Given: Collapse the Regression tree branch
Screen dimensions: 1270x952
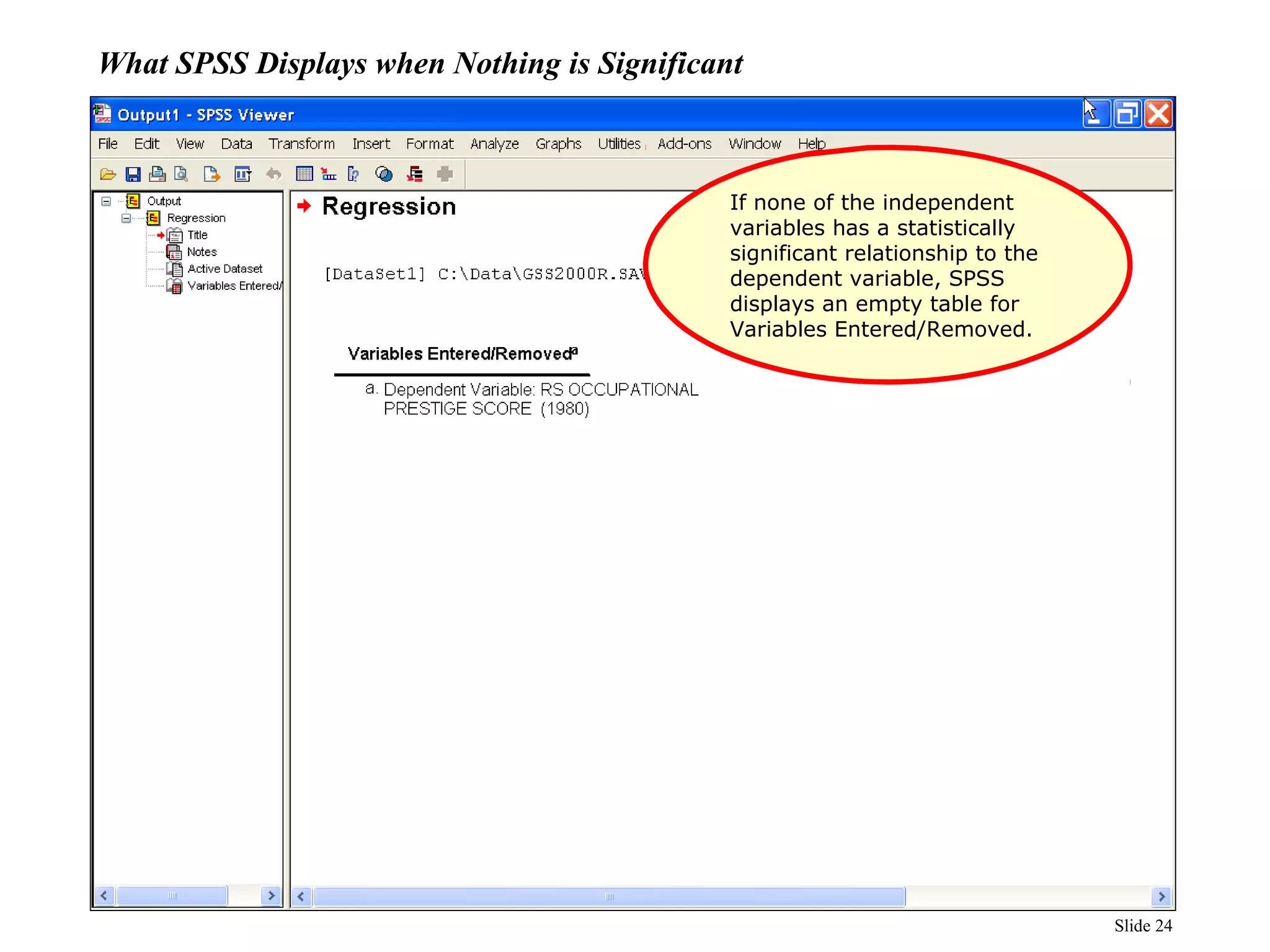Looking at the screenshot, I should pyautogui.click(x=126, y=218).
